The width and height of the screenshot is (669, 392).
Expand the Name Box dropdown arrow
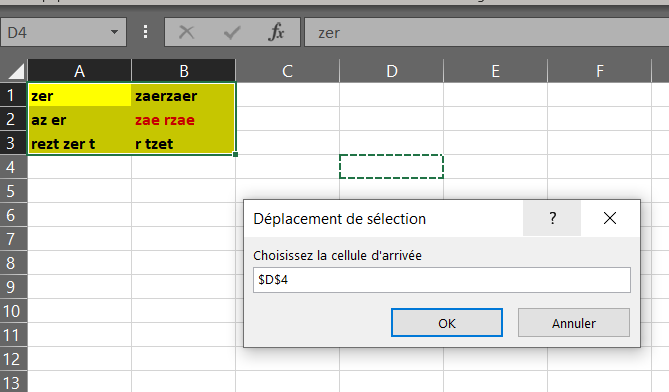[x=114, y=32]
